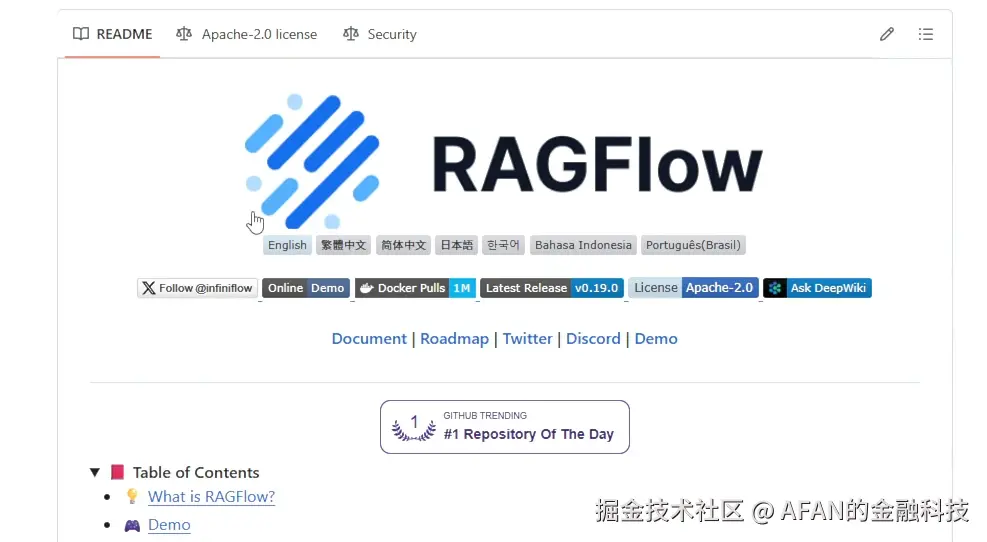Select the 繁體中文 language badge
Image resolution: width=987 pixels, height=542 pixels.
[x=343, y=245]
